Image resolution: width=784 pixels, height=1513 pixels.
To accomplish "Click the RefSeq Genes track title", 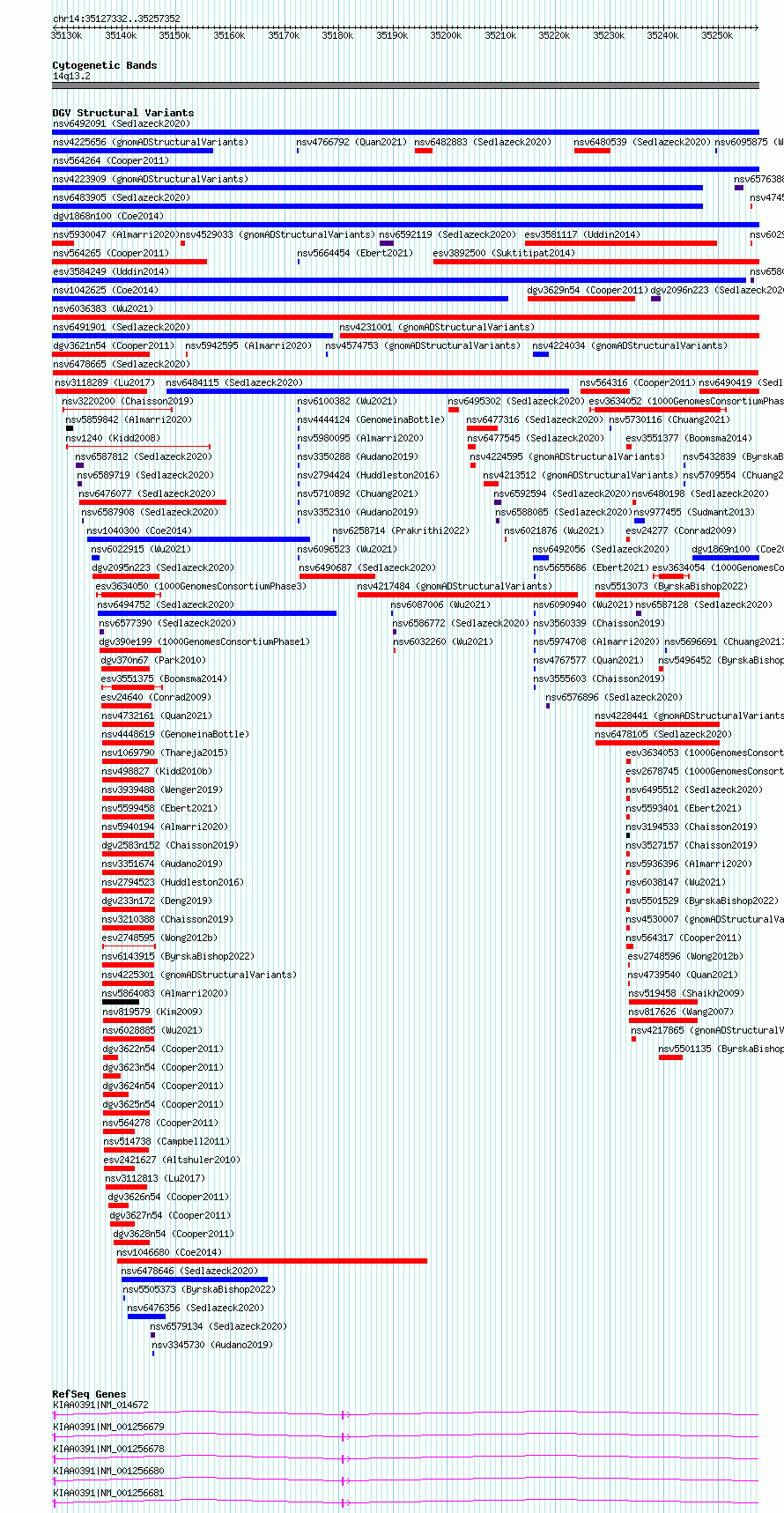I will pos(89,1394).
